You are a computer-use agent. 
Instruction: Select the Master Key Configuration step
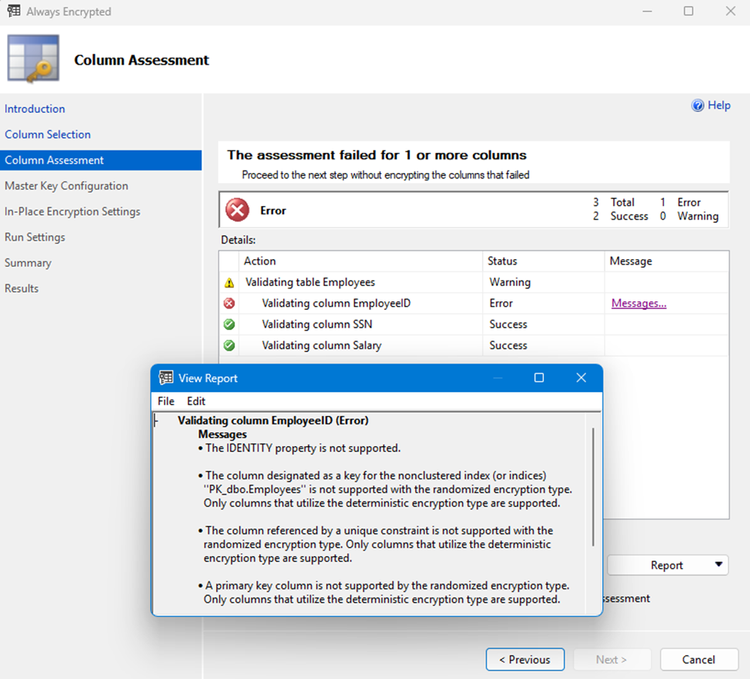point(66,186)
